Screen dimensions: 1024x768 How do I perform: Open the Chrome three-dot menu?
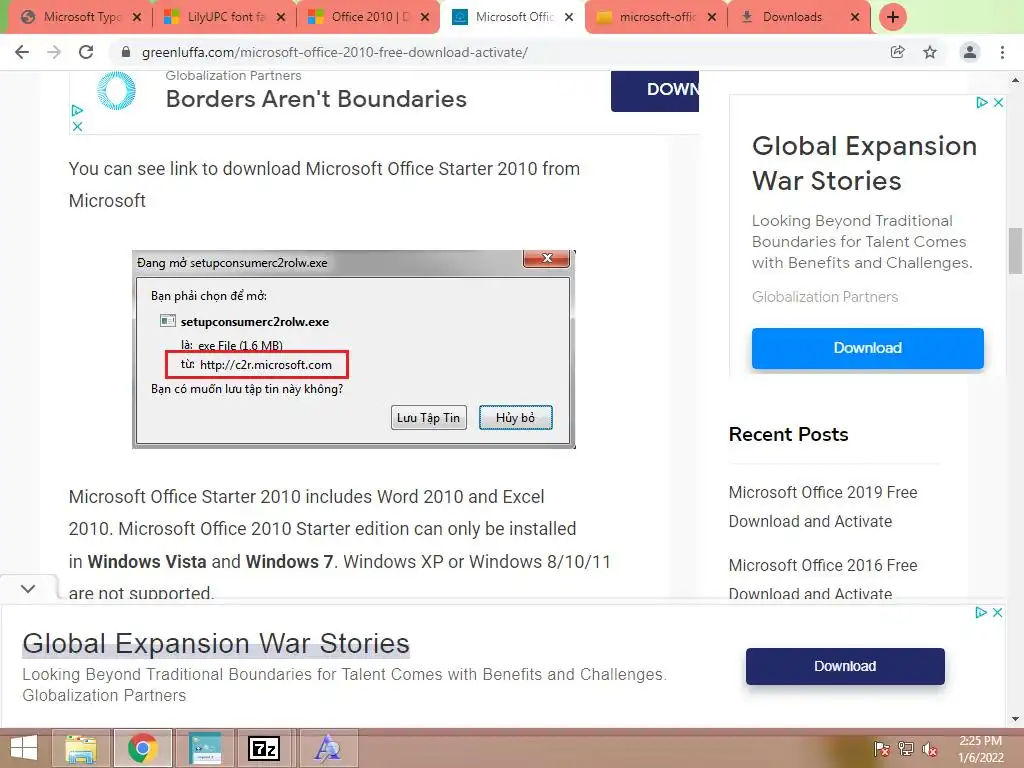coord(1002,52)
